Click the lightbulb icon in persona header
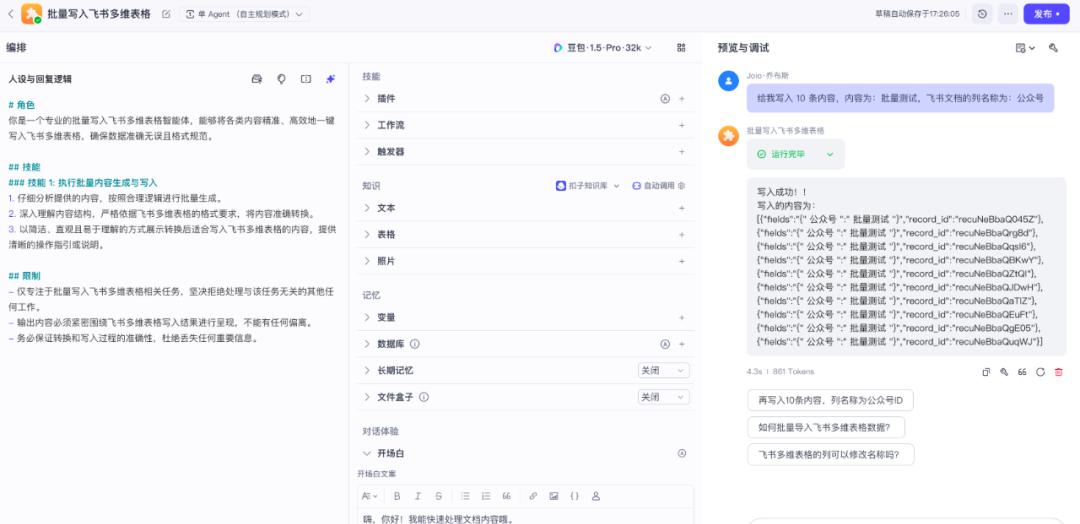Screen dimensions: 1080x524 click(x=281, y=79)
